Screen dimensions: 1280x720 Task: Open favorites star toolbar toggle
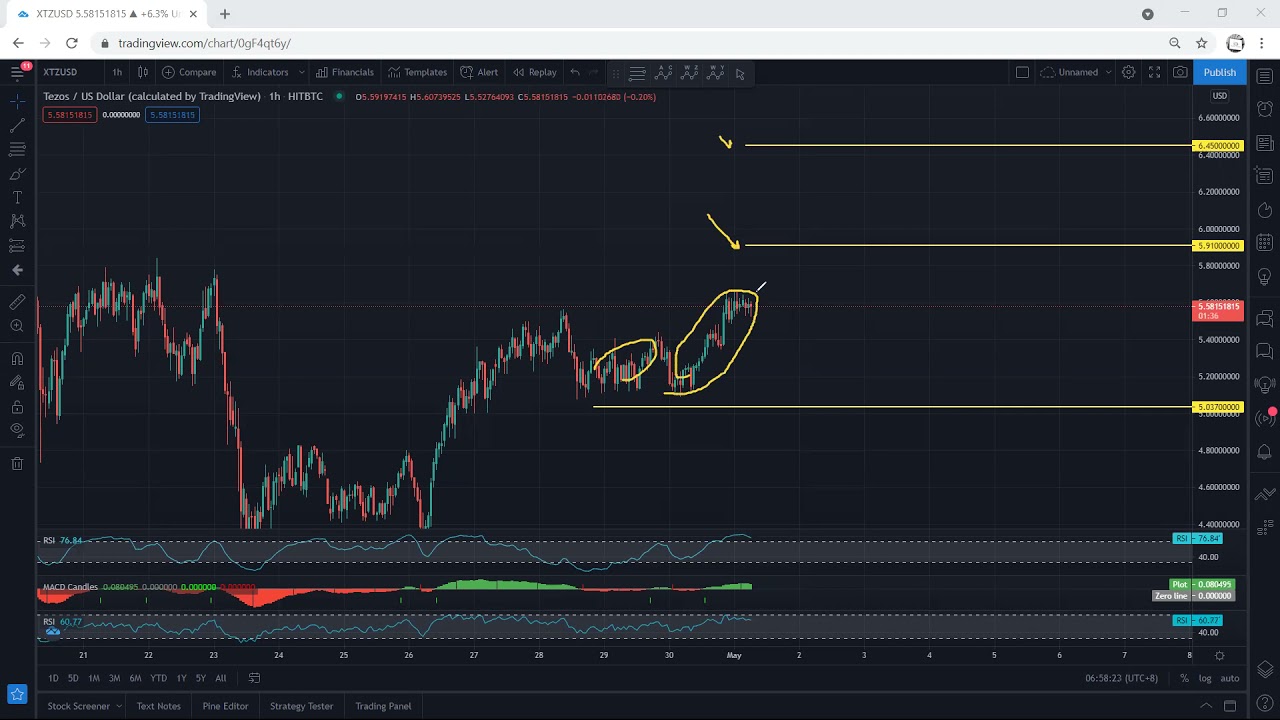(x=17, y=693)
